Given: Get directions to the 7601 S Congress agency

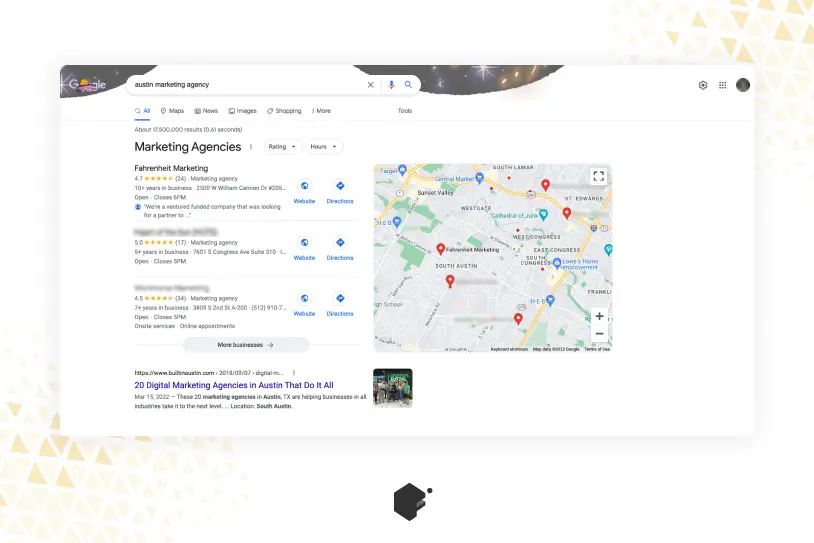Looking at the screenshot, I should point(340,248).
